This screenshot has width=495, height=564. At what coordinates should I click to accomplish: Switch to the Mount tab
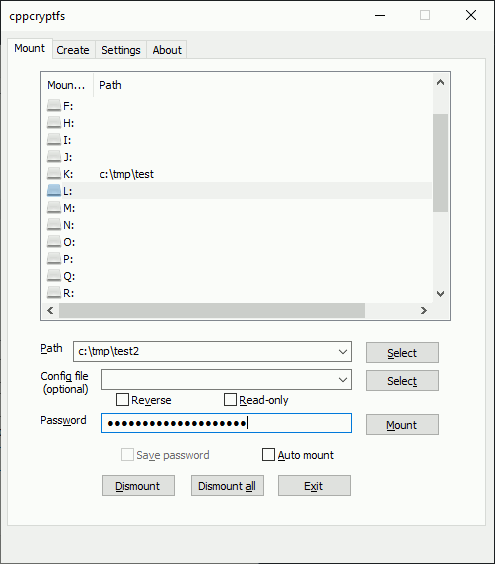tap(29, 48)
